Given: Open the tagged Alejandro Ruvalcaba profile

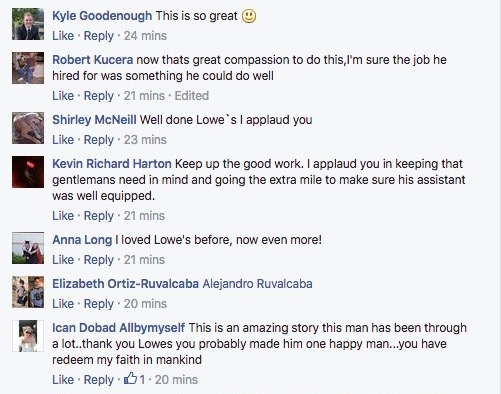Looking at the screenshot, I should [257, 284].
